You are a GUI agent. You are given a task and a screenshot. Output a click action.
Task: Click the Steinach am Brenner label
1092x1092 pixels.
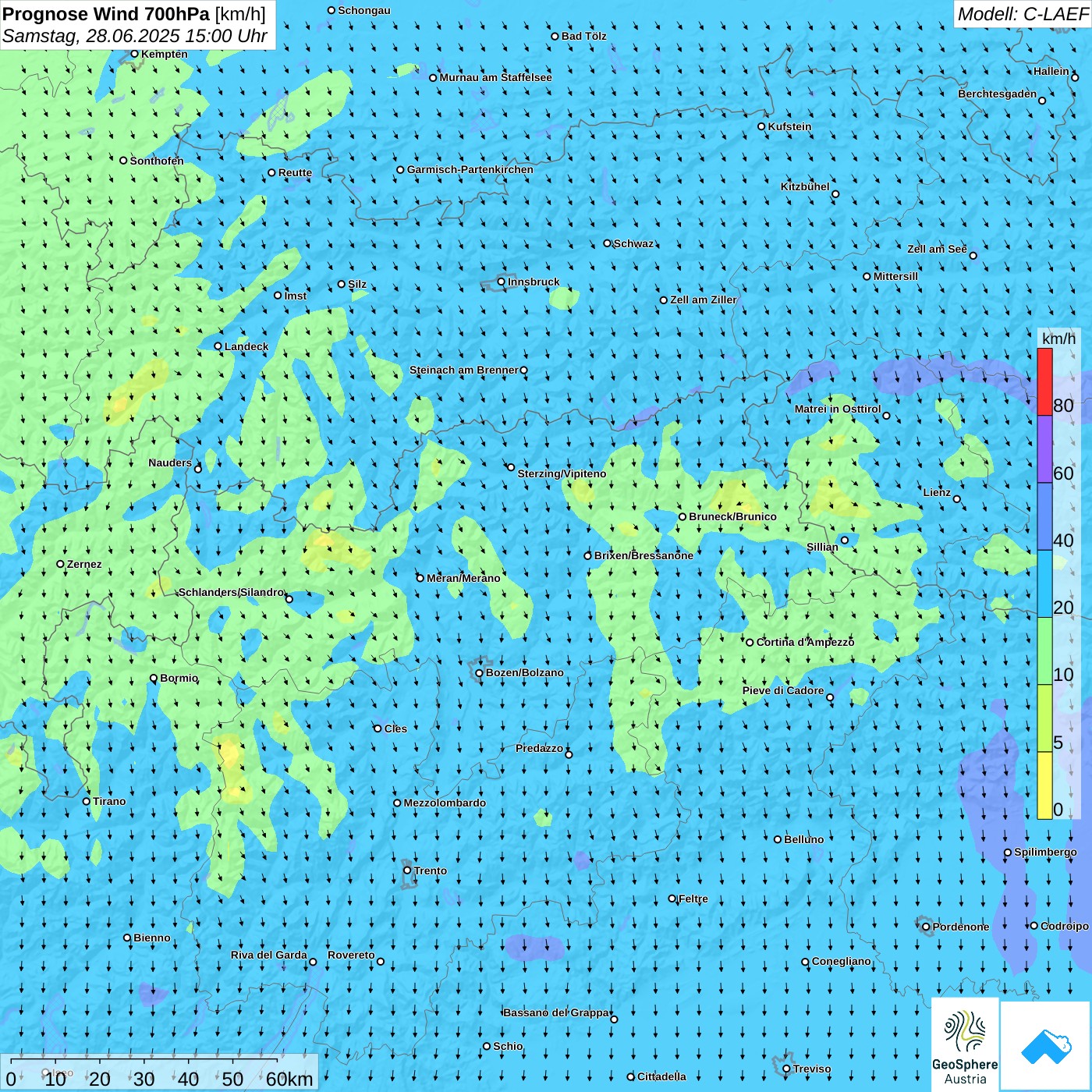point(463,370)
